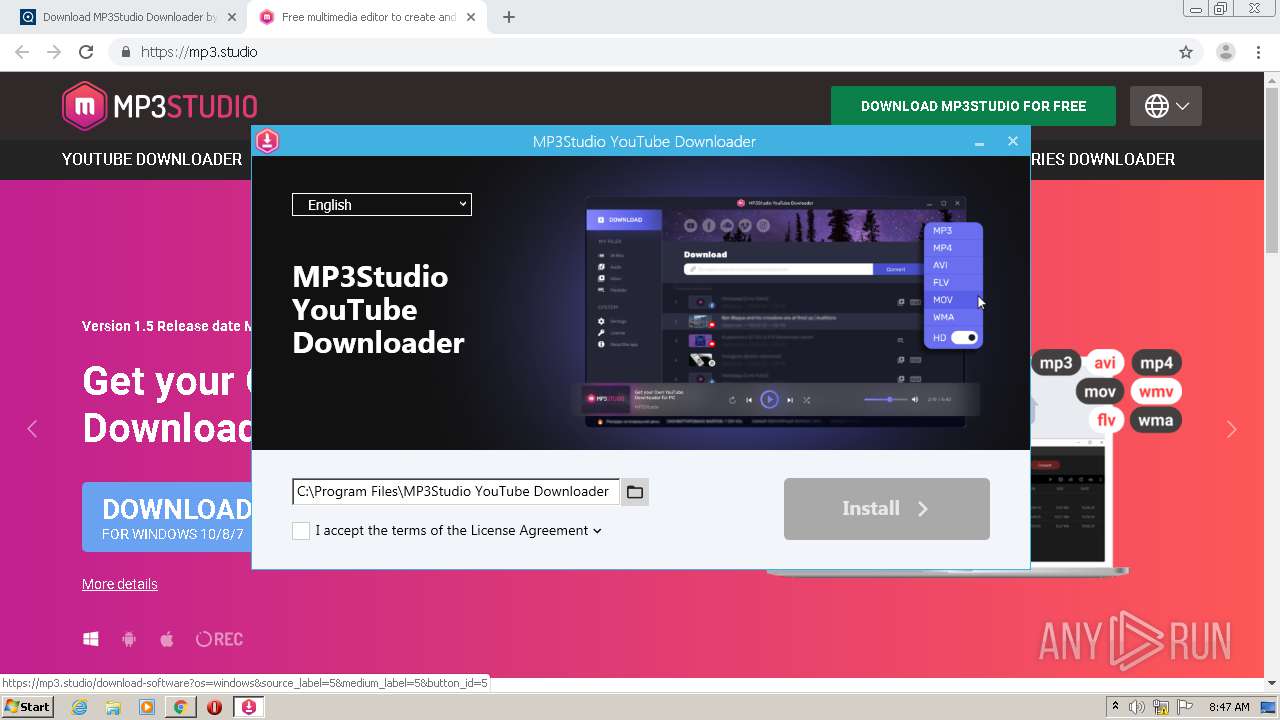Viewport: 1280px width, 720px height.
Task: Click the avi format badge
Action: coord(1105,363)
